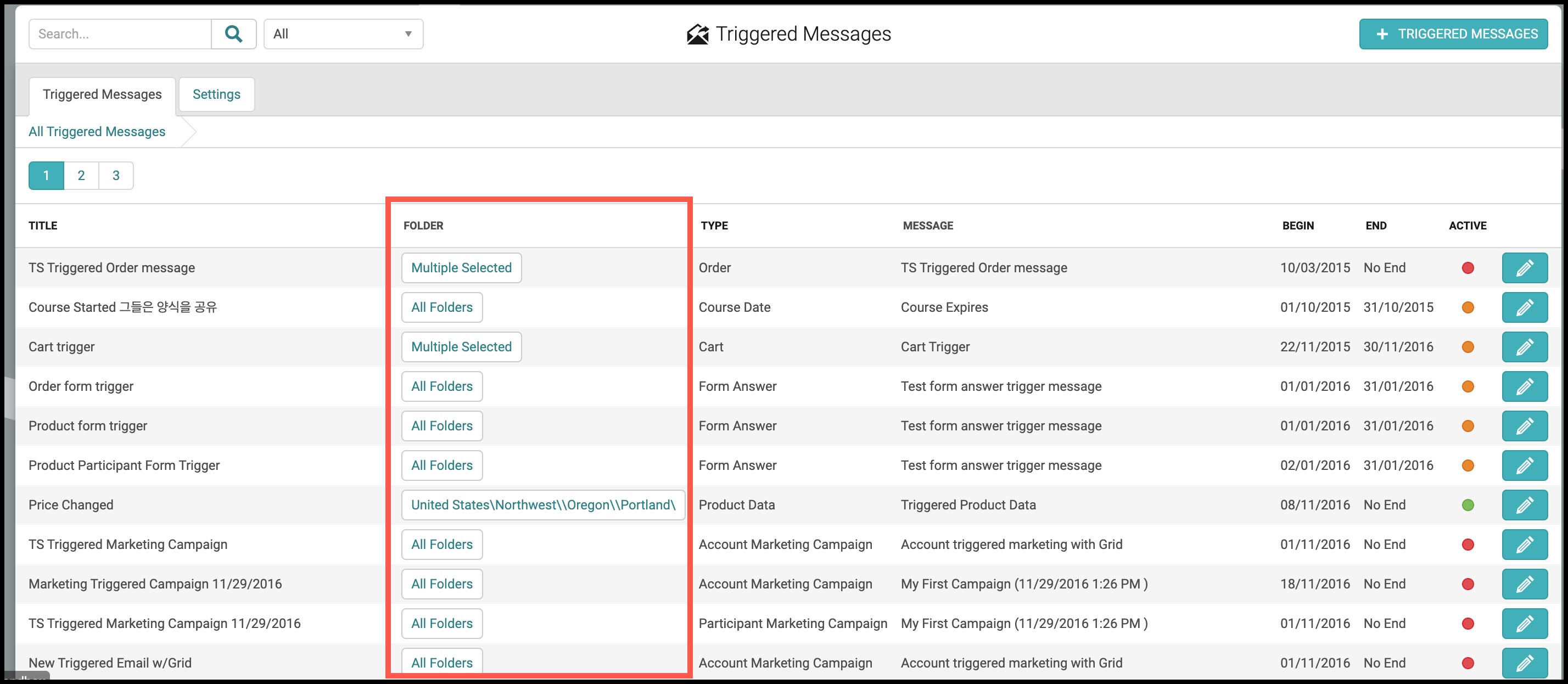Click red status dot for TS Triggered Marketing Campaign
The width and height of the screenshot is (1568, 684).
coord(1468,545)
